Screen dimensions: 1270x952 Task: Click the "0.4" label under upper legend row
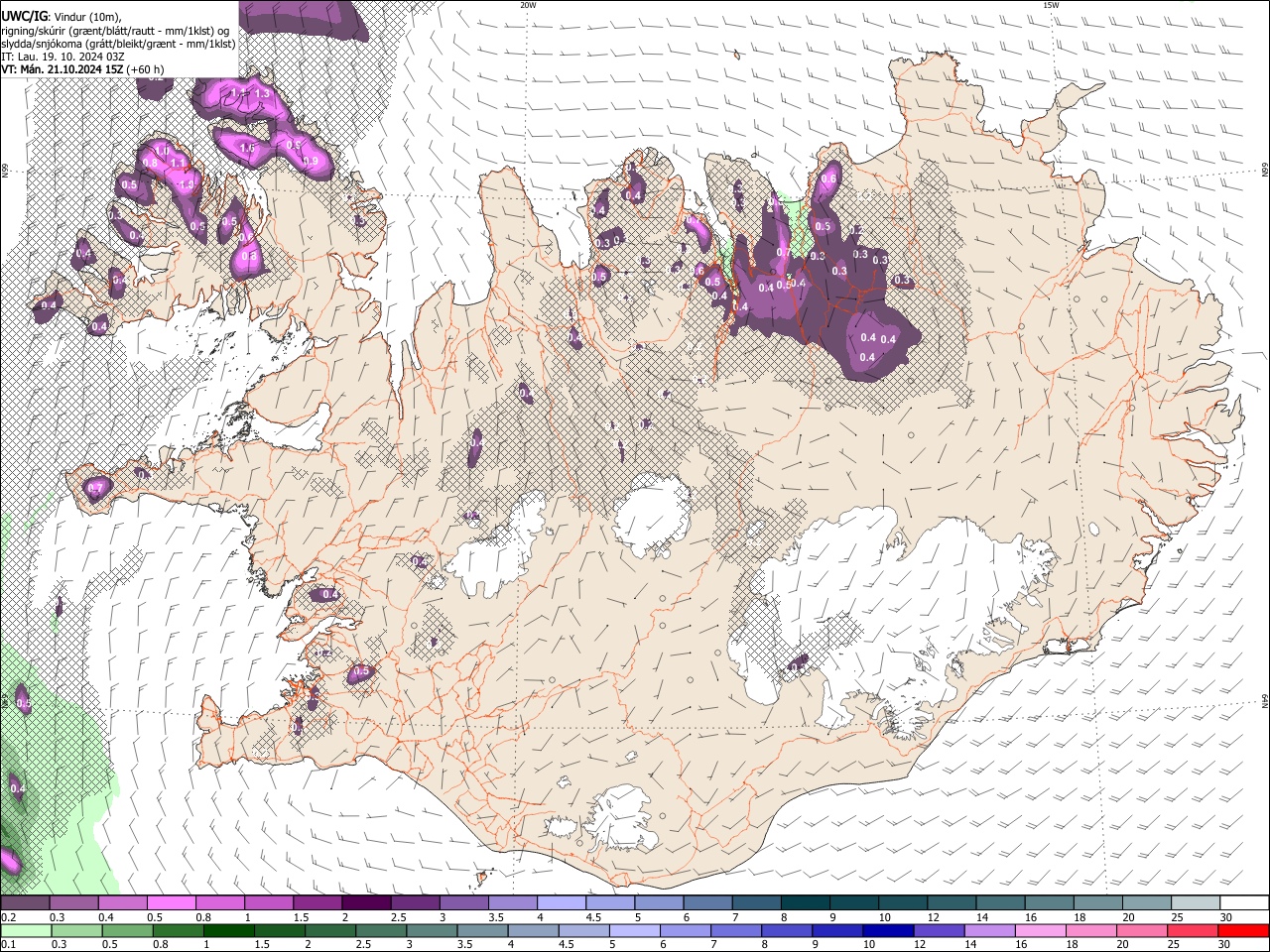105,917
